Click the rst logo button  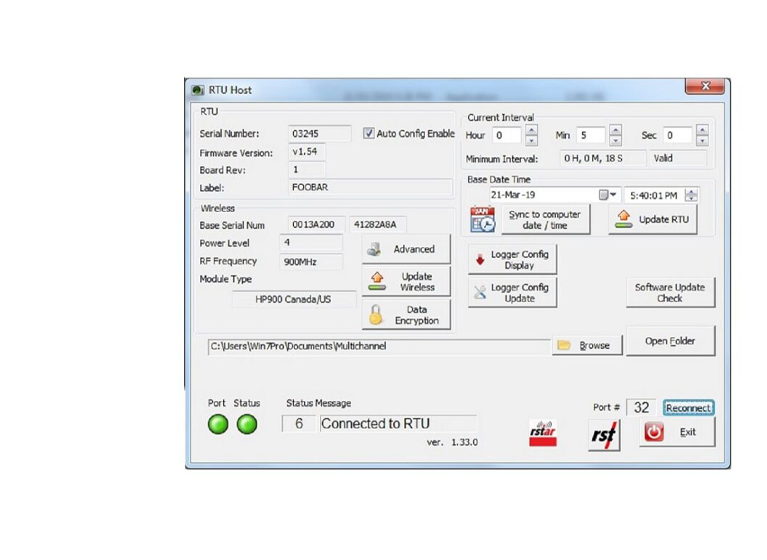pyautogui.click(x=604, y=435)
